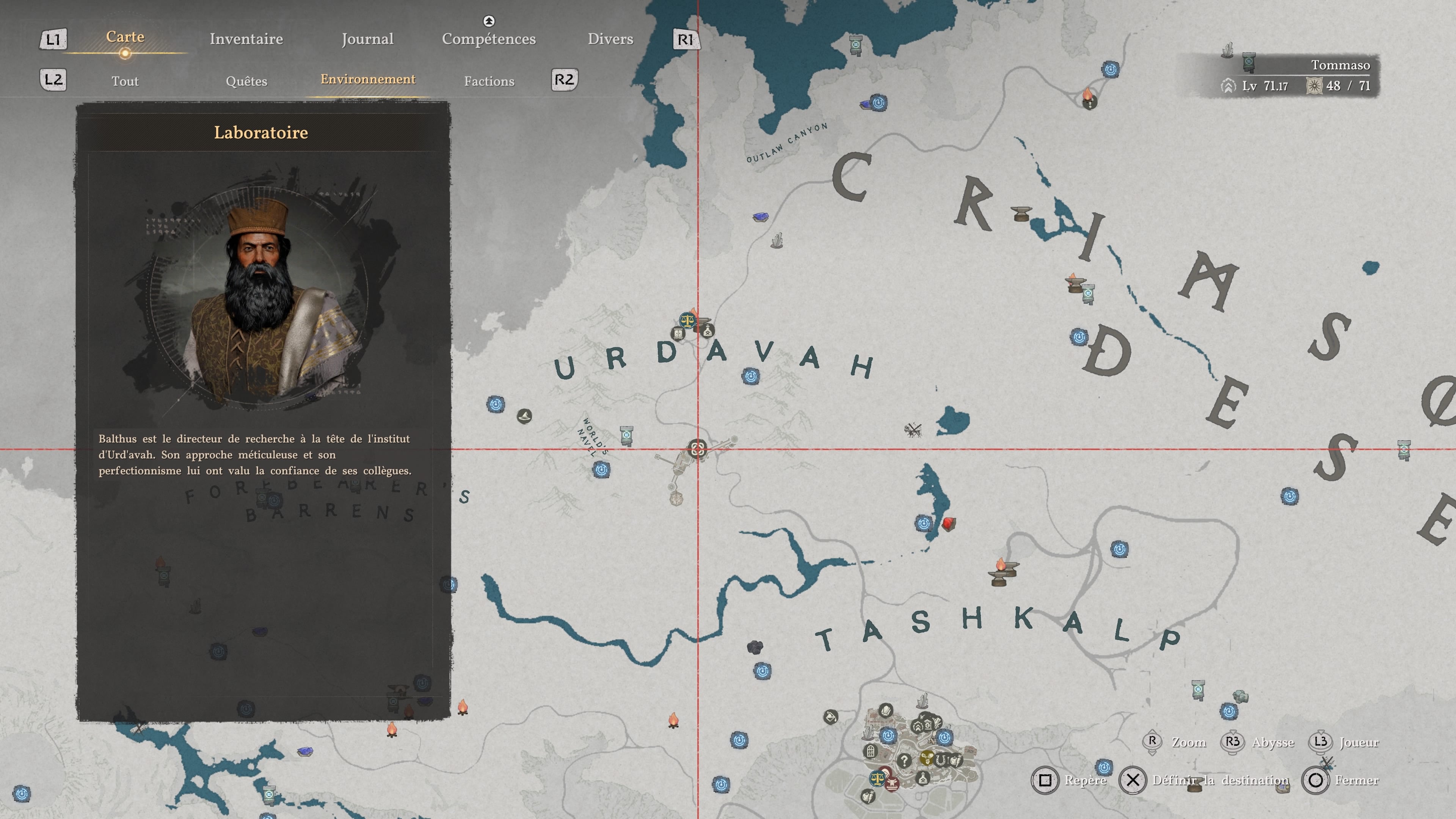Select the Laboratoire marker under the crosshair

point(698,449)
